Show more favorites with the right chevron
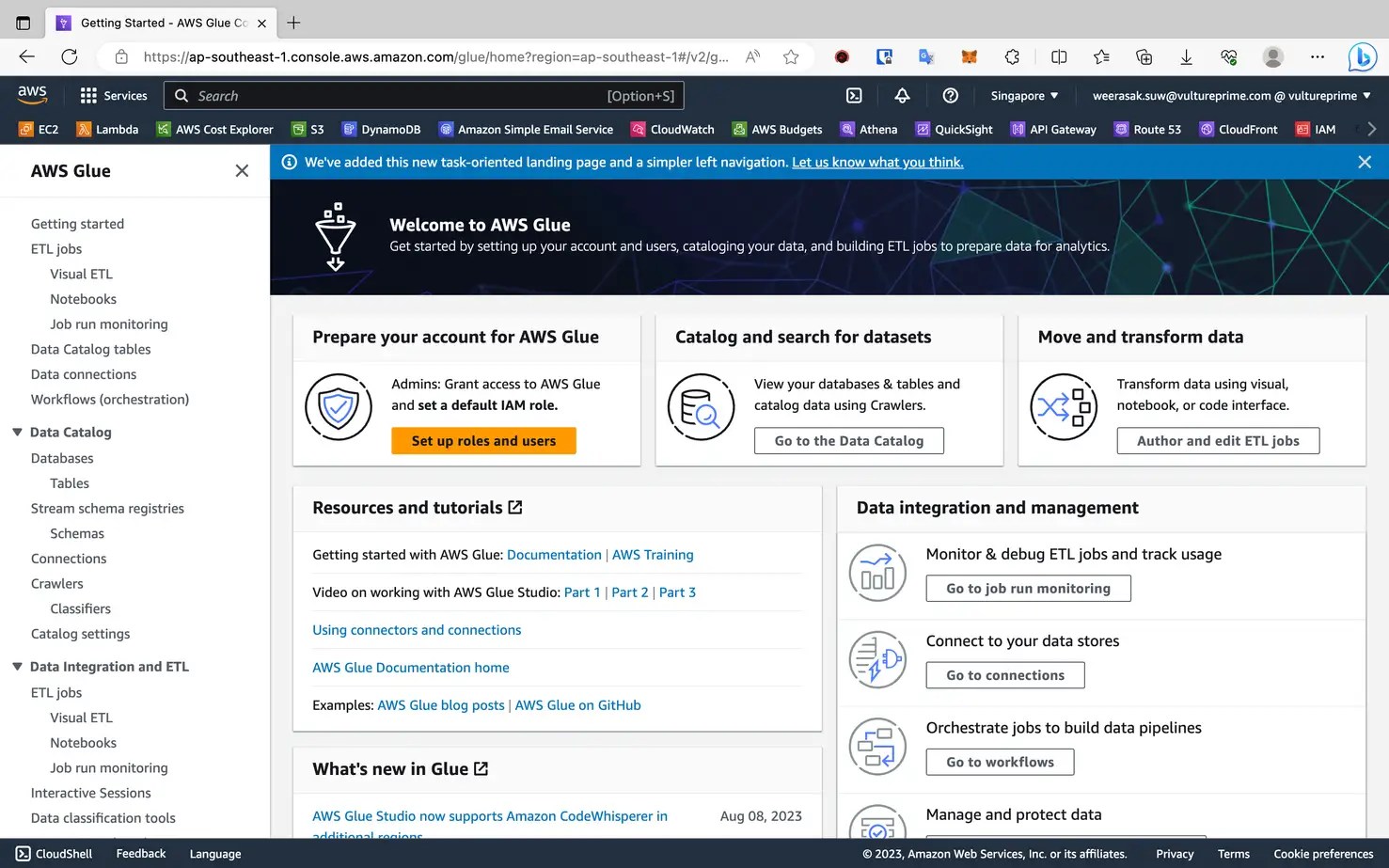This screenshot has width=1389, height=868. 1371,130
